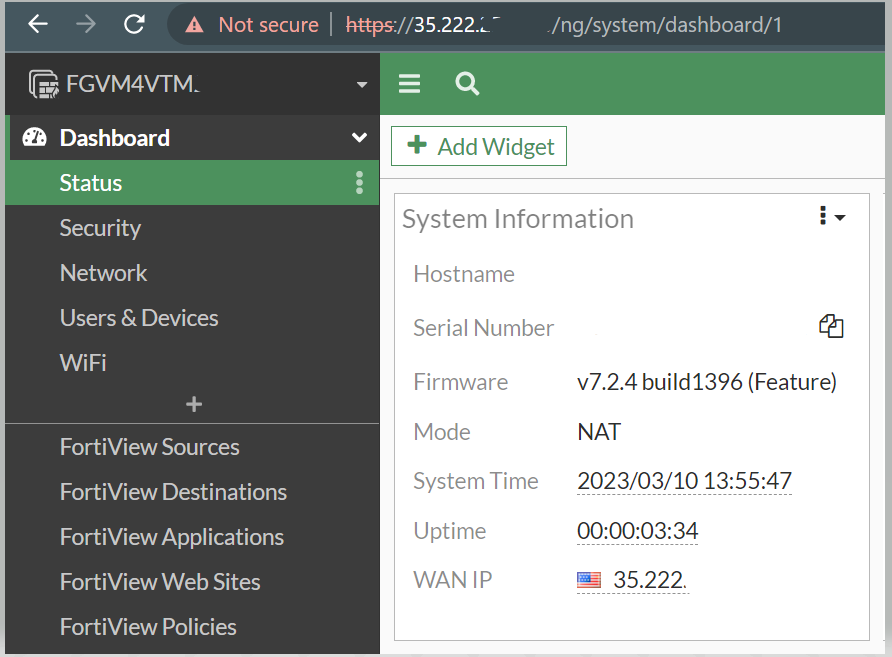Select Users & Devices in the sidebar
Screen dimensions: 892x657
139,318
